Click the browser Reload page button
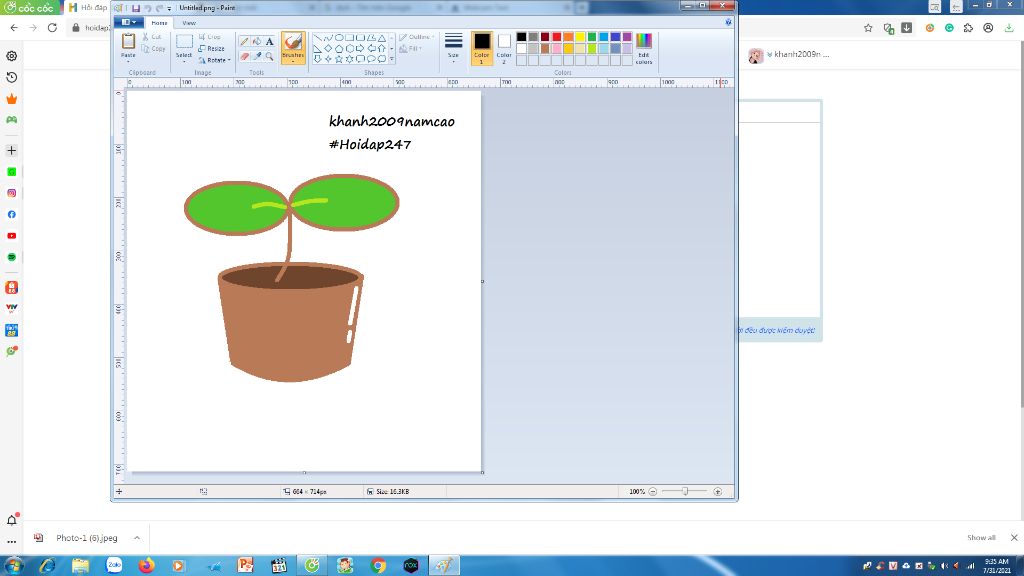This screenshot has width=1024, height=576. point(52,28)
